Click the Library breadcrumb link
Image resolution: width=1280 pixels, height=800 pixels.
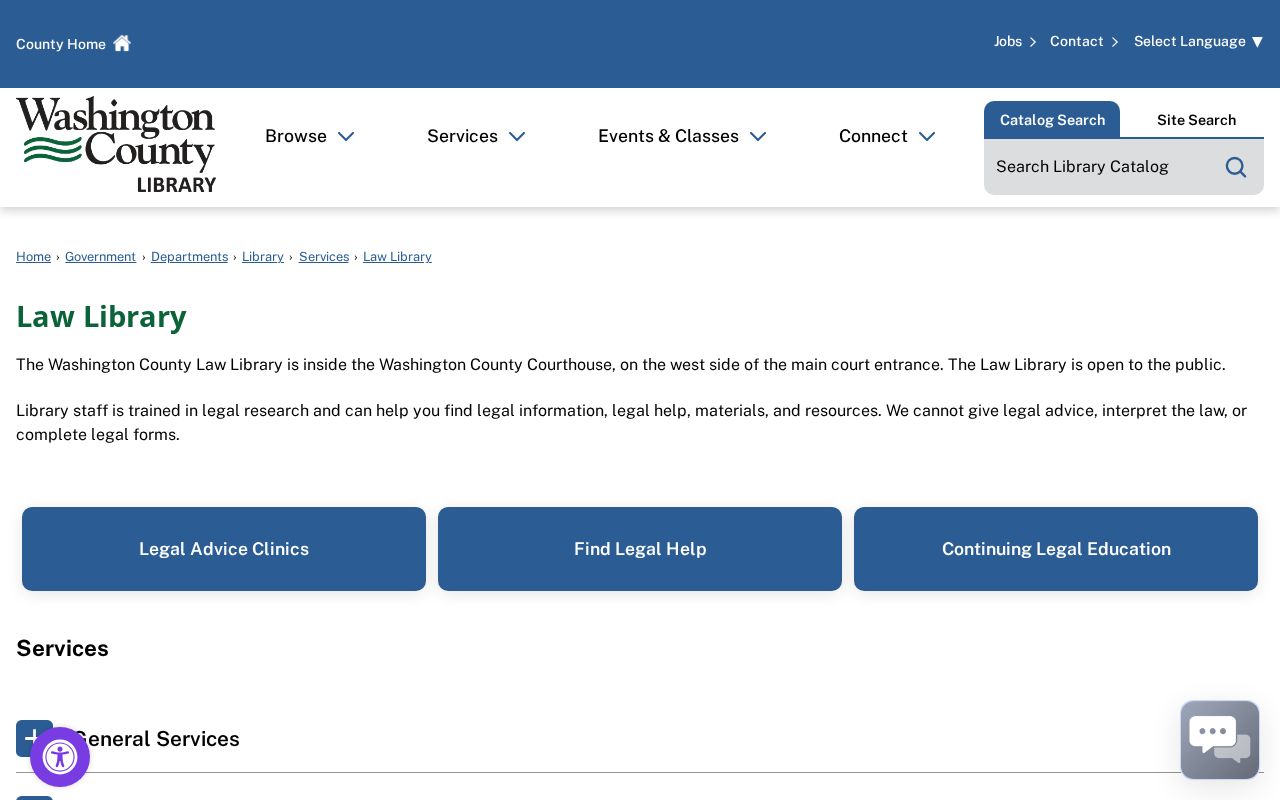coord(263,257)
